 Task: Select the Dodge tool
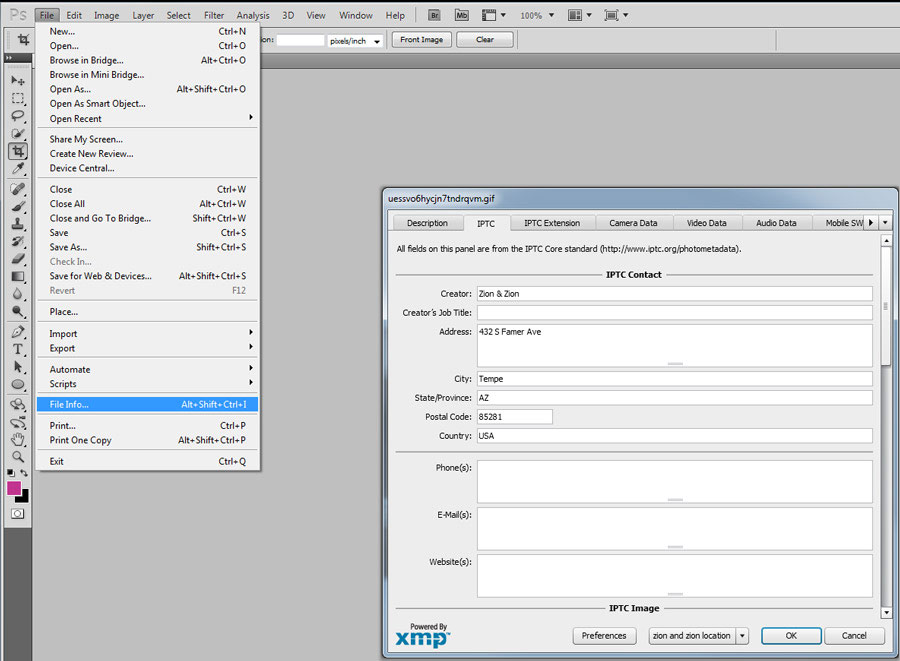pos(18,312)
